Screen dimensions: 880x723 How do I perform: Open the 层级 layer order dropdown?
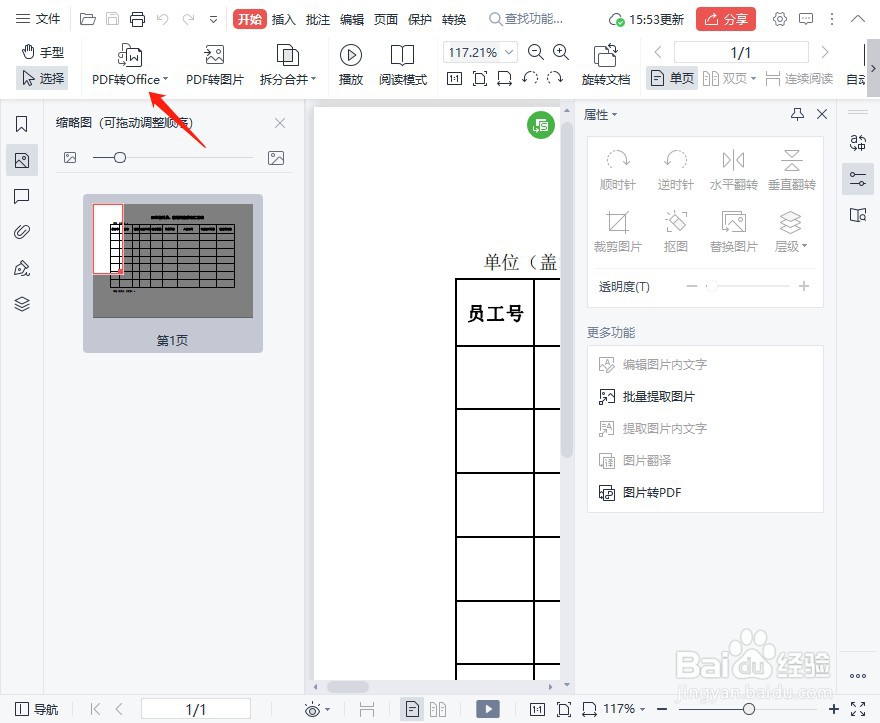791,231
